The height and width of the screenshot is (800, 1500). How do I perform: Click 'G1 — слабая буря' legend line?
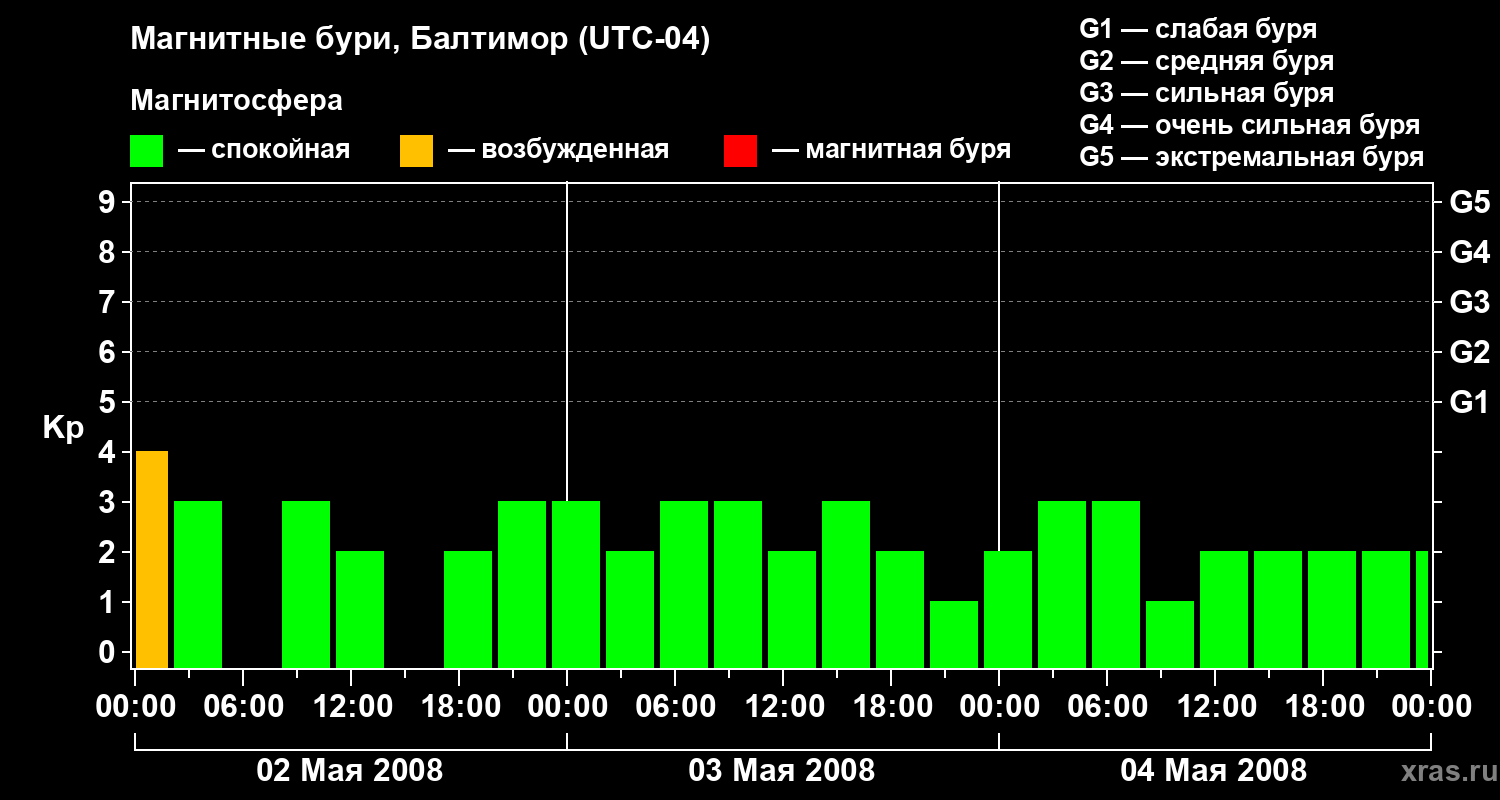tap(1198, 29)
